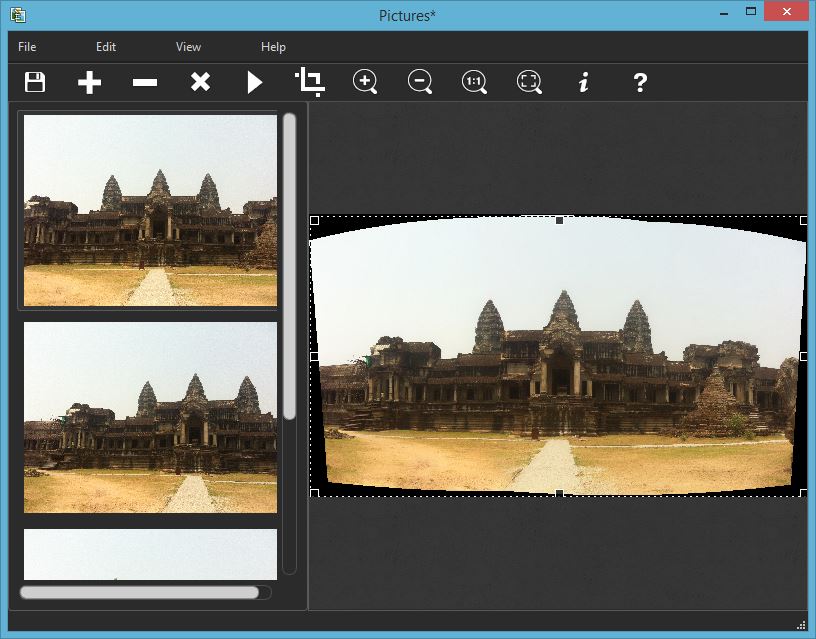Open the File menu

tap(27, 47)
